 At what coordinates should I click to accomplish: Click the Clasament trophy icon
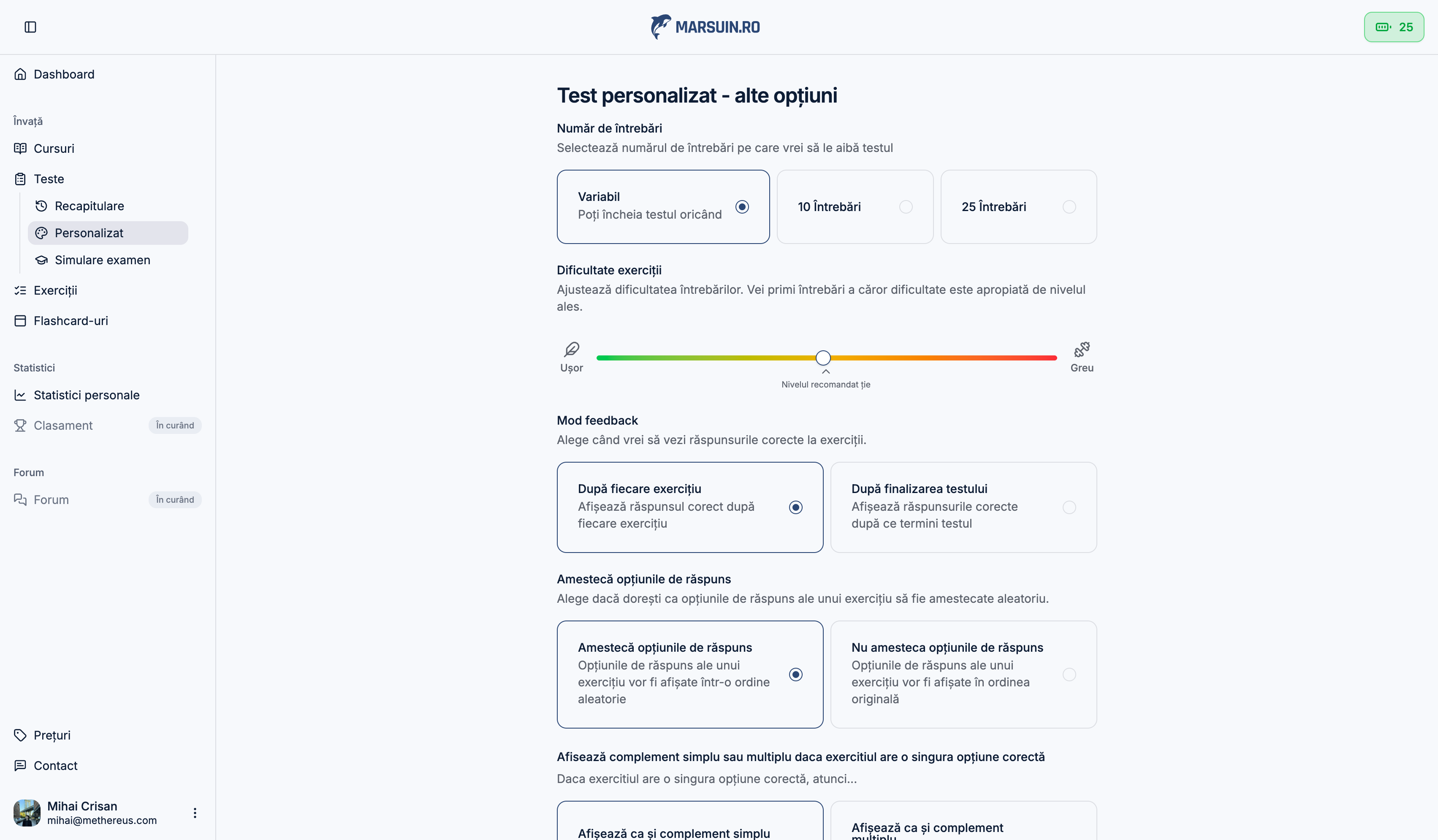click(20, 425)
